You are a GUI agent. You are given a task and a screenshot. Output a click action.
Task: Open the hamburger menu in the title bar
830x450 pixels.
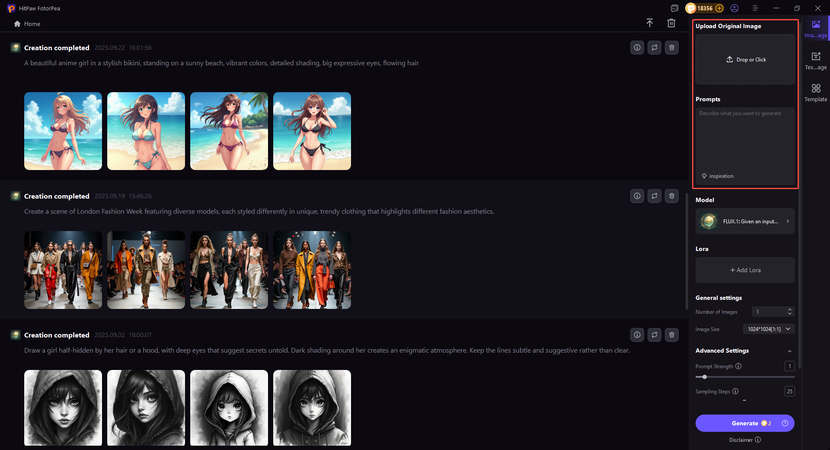click(x=755, y=8)
